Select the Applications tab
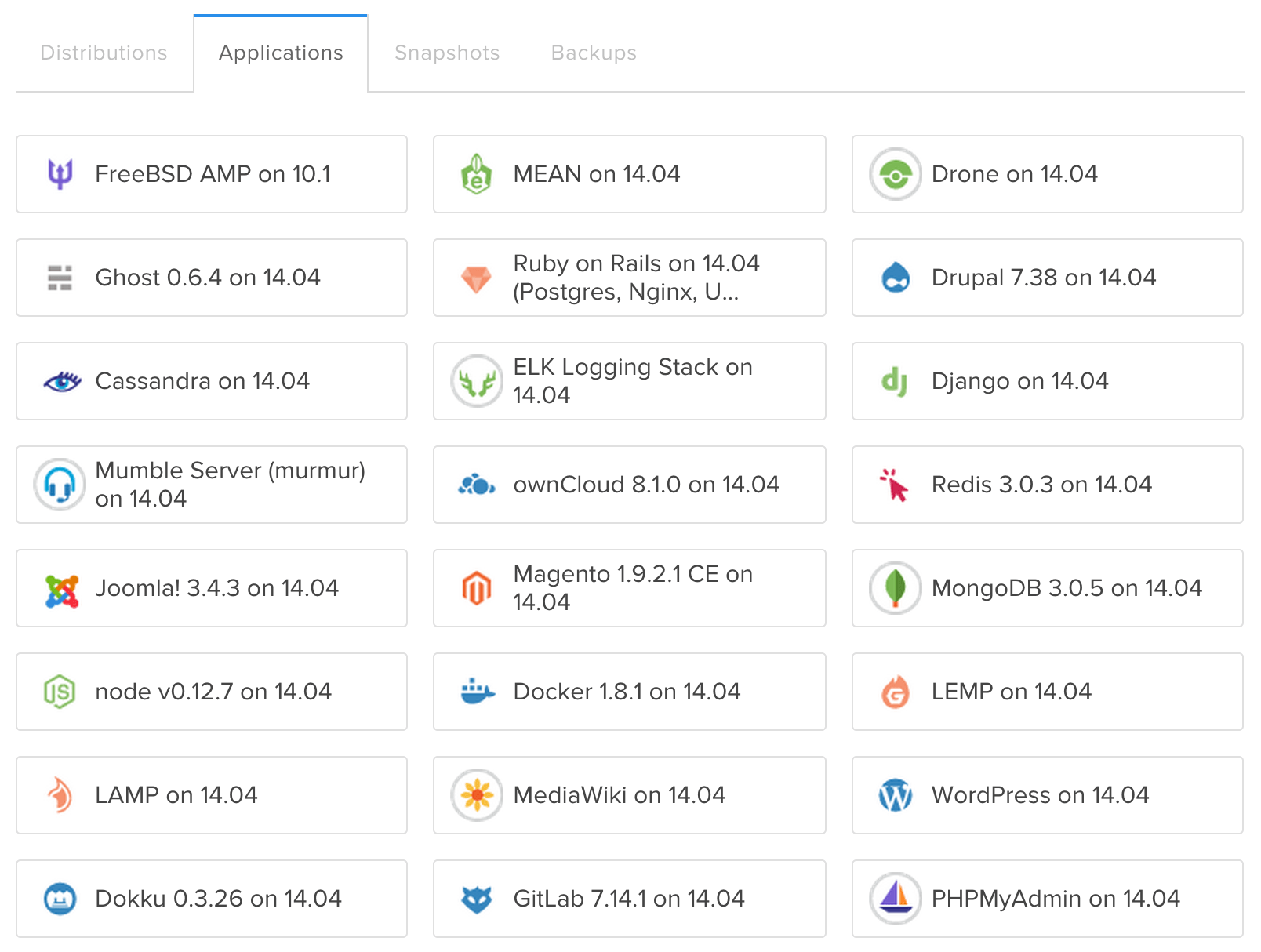This screenshot has height=952, width=1261. pos(281,53)
